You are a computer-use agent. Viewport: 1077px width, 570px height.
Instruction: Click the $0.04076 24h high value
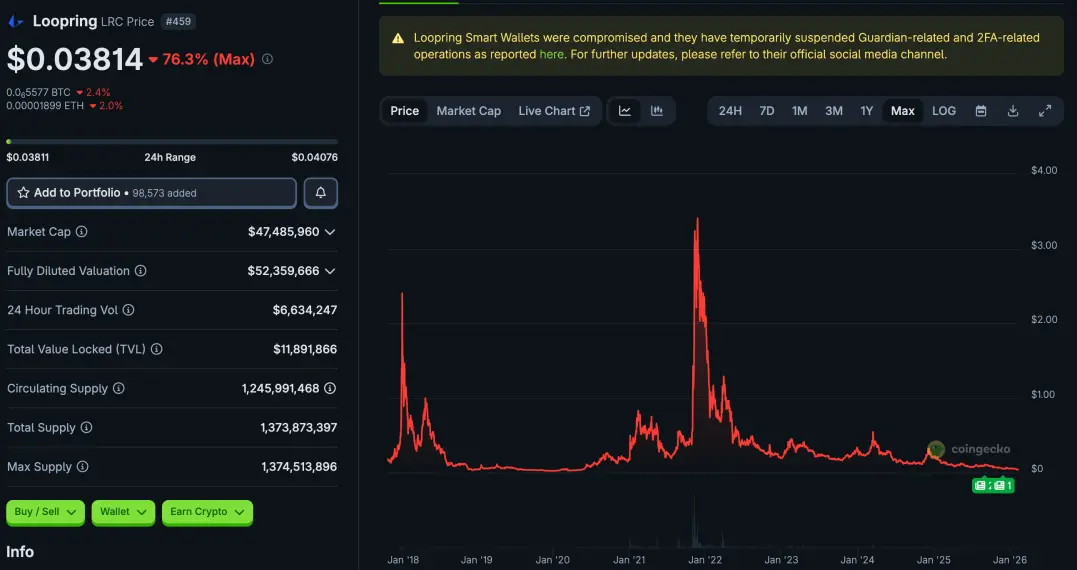pos(315,157)
